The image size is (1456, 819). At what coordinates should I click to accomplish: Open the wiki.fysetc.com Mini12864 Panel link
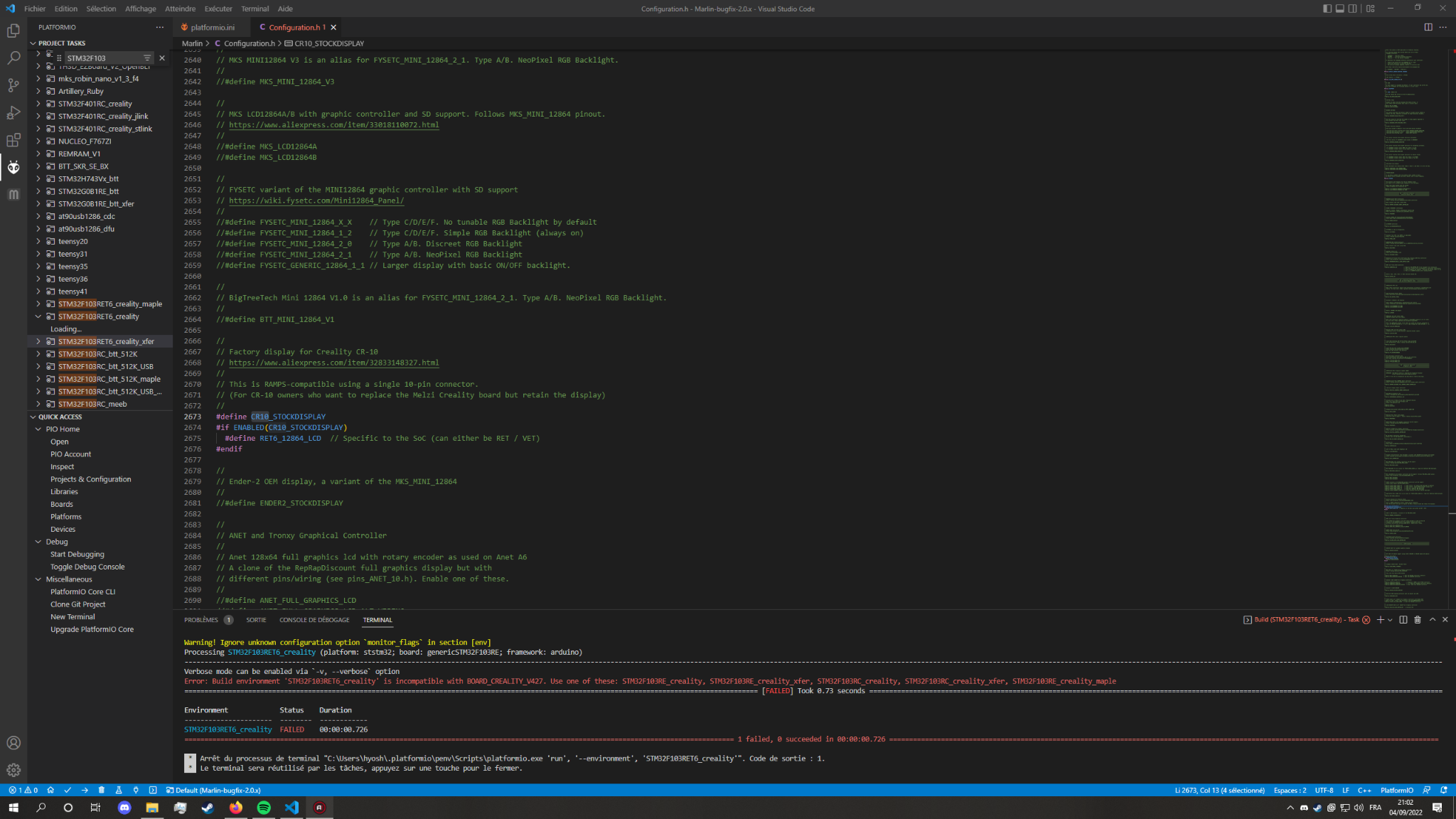[x=316, y=200]
